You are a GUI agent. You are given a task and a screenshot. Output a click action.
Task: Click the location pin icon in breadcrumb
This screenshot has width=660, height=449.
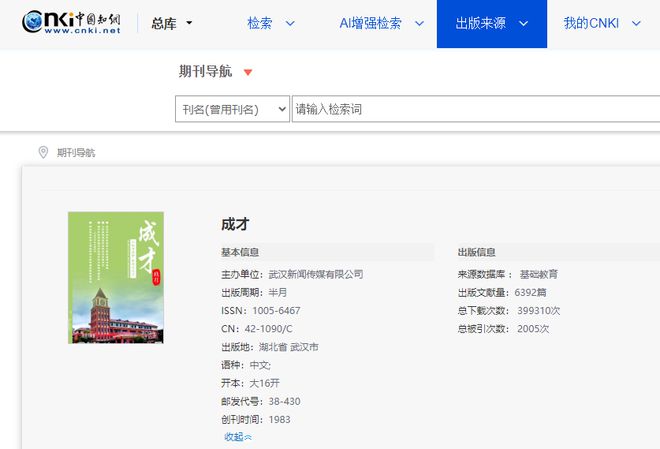tap(43, 152)
